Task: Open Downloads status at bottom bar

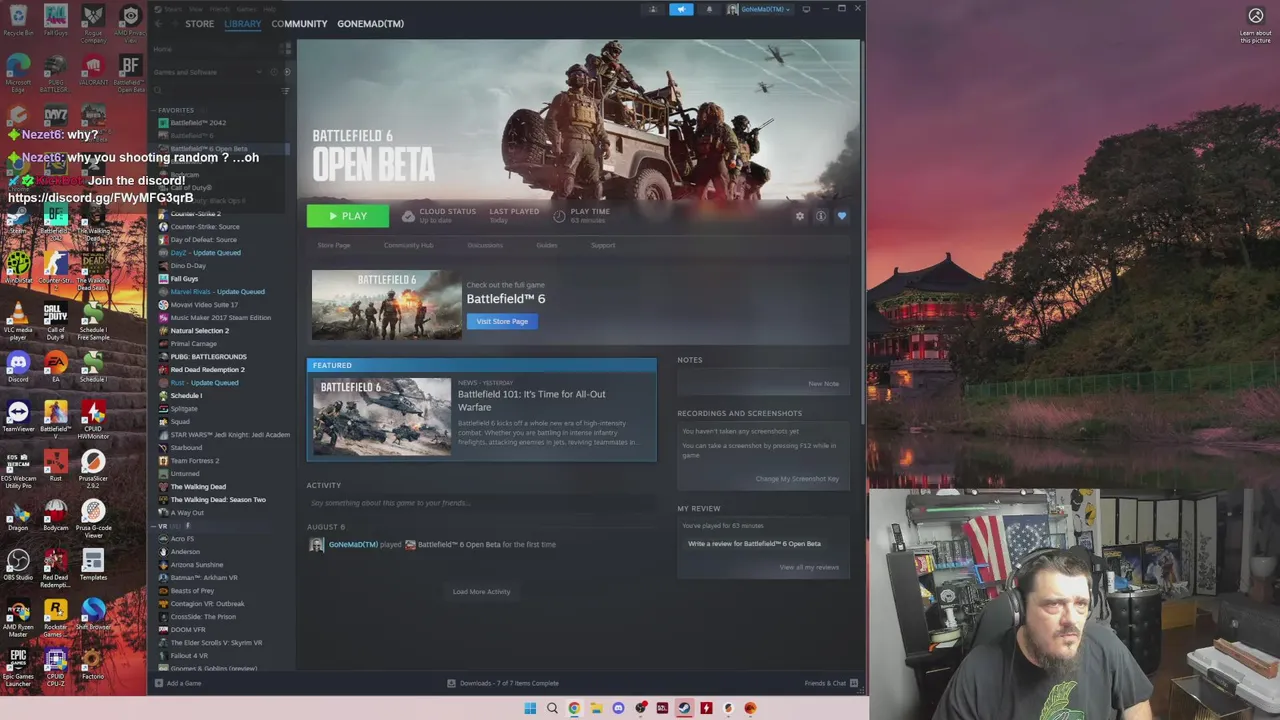Action: coord(503,683)
